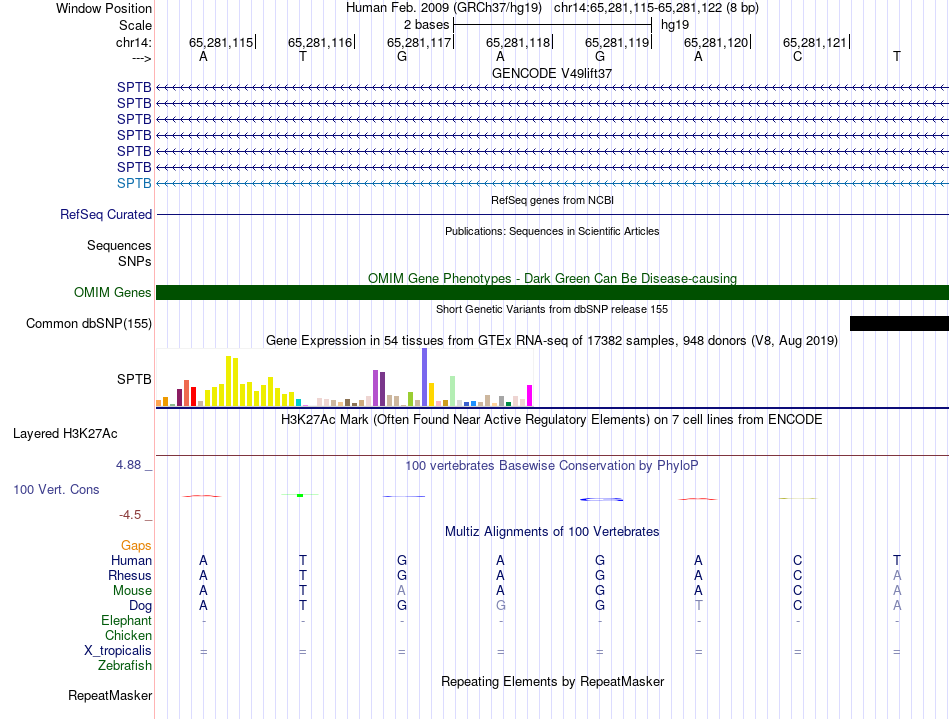950x719 pixels.
Task: Click the light green GTEx expression bar
Action: click(x=453, y=391)
